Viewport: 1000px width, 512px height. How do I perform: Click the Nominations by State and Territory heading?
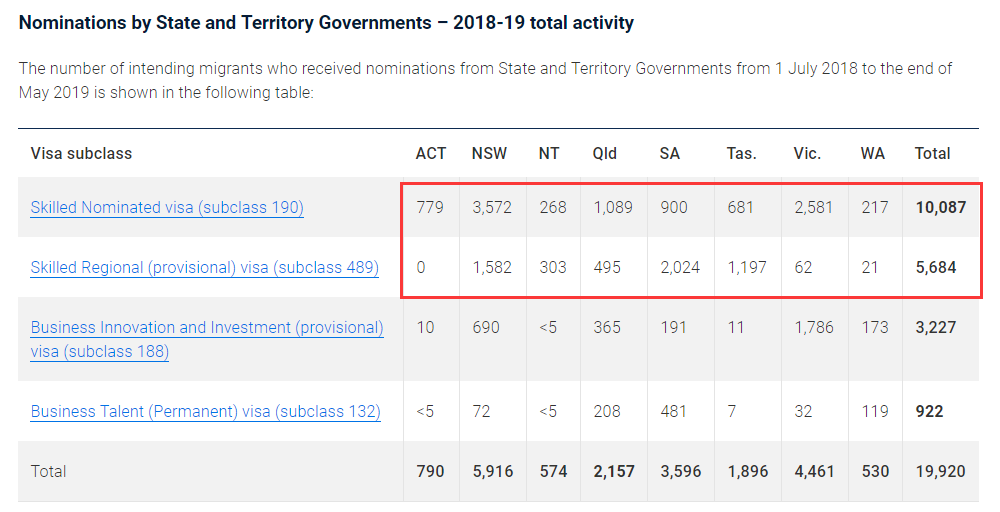326,22
